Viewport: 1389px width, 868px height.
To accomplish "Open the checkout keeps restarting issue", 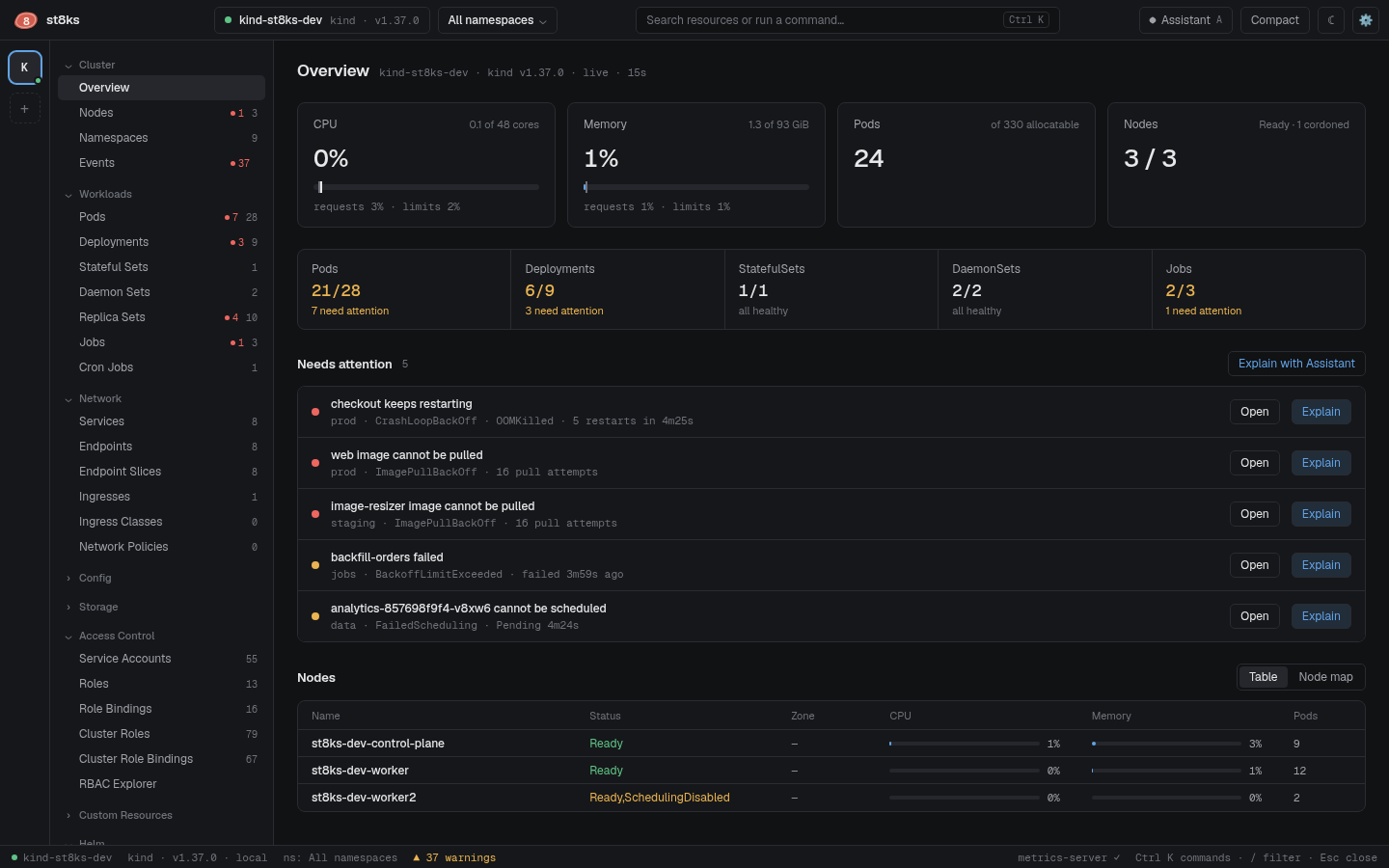I will click(1255, 412).
